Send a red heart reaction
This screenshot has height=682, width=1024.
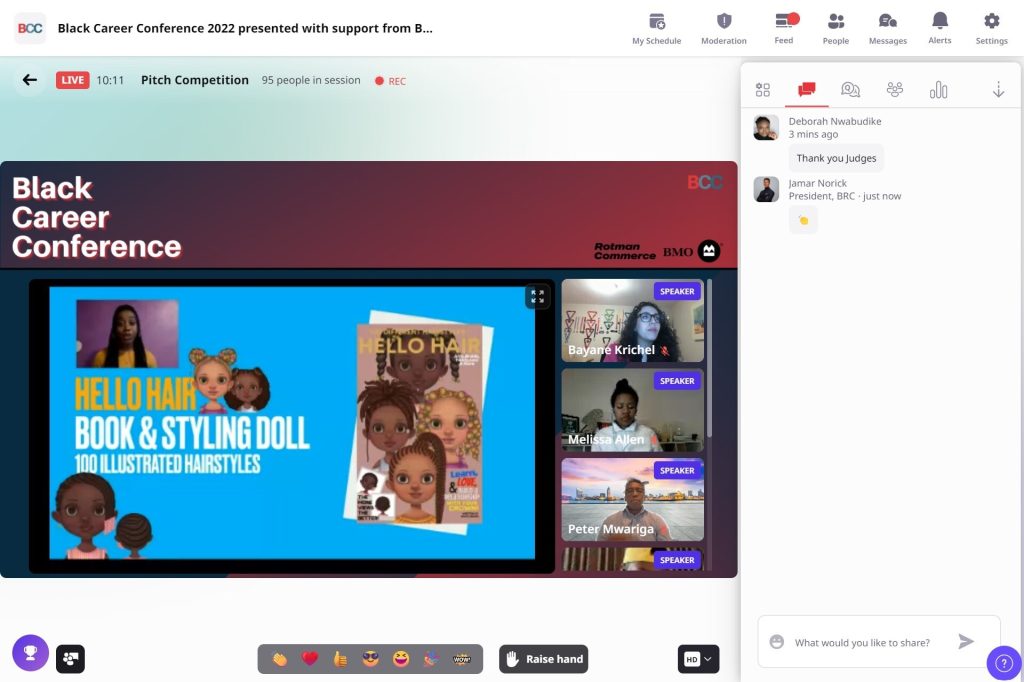click(310, 658)
